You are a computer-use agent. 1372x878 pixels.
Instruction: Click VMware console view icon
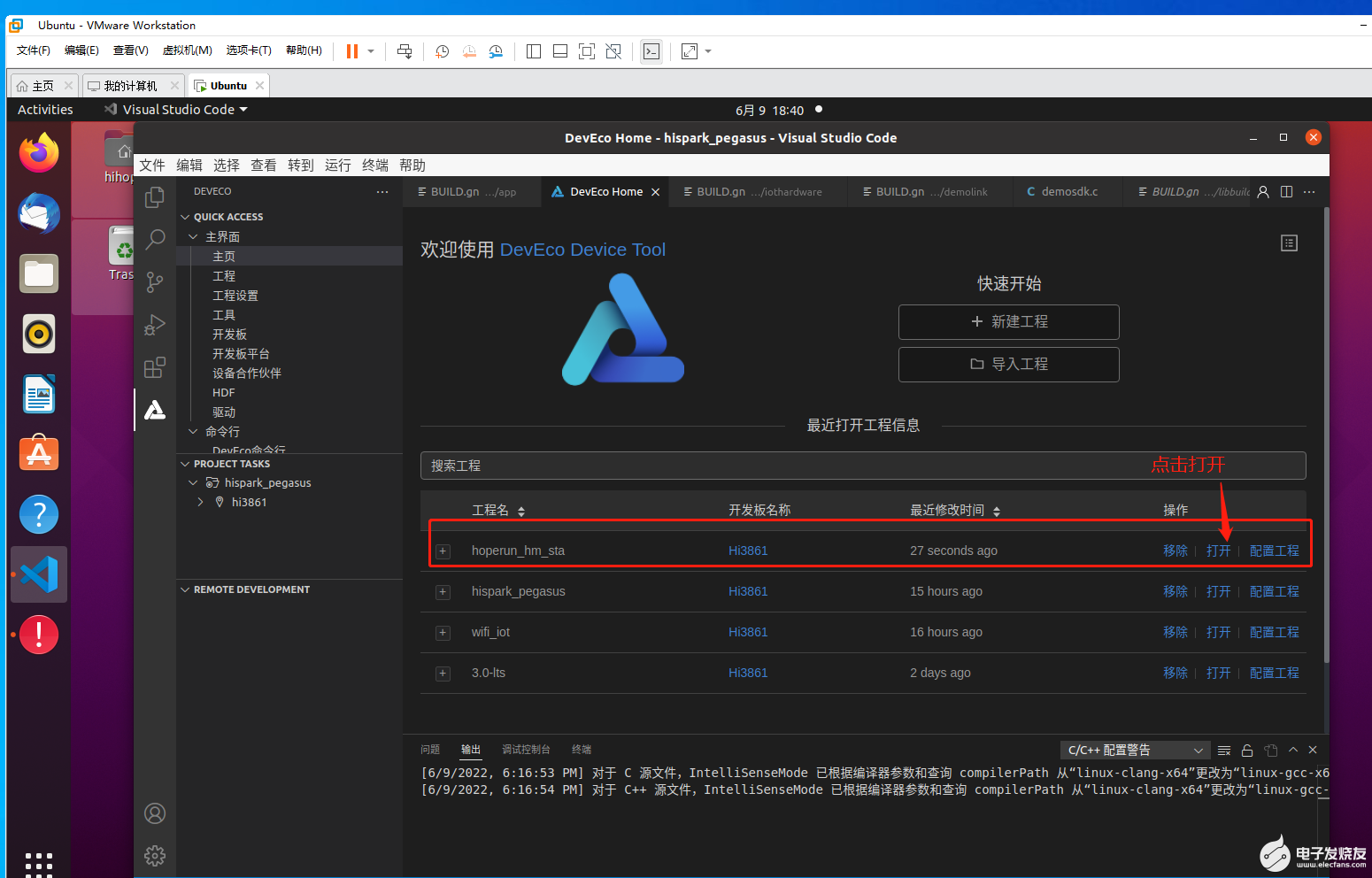tap(651, 51)
